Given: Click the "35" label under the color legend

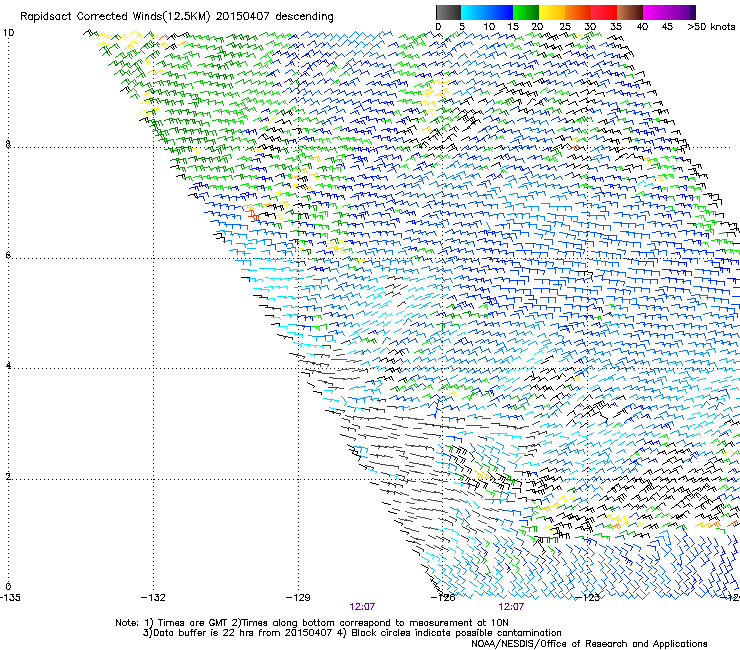Looking at the screenshot, I should (616, 27).
